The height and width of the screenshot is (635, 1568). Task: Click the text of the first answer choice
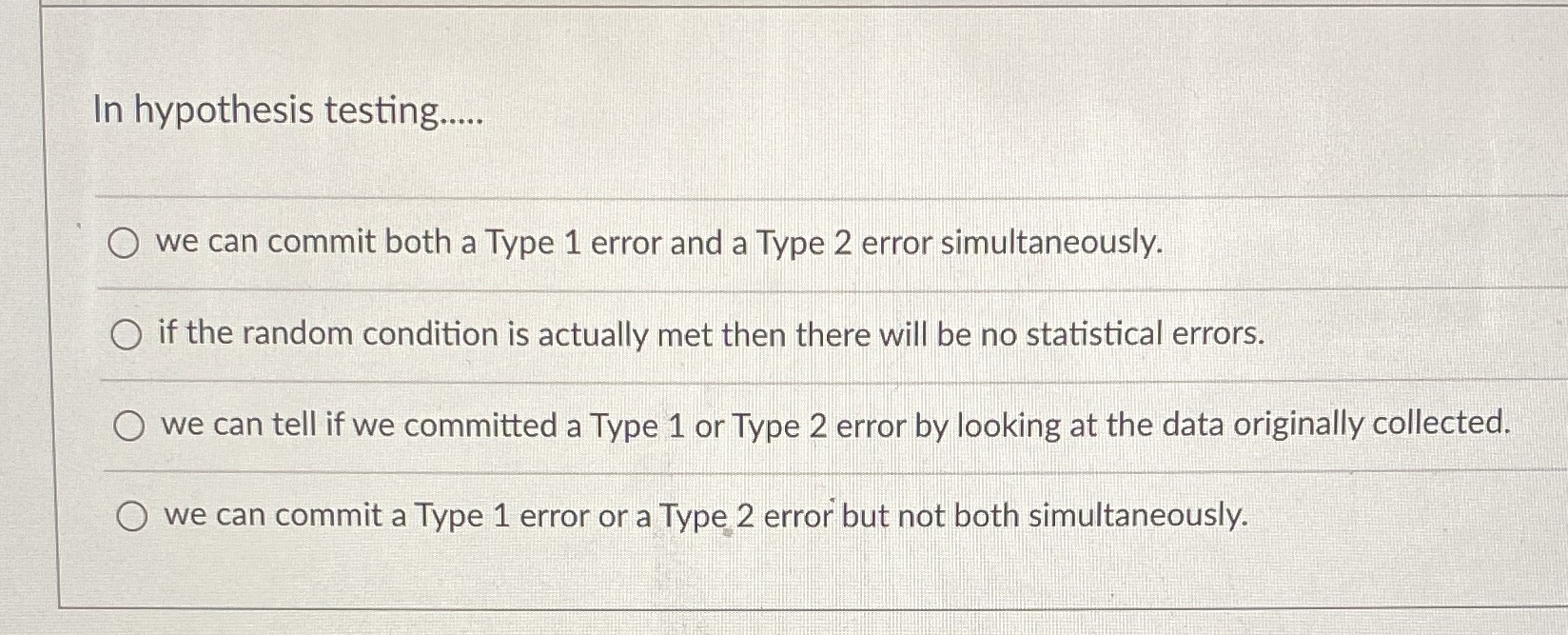pos(660,242)
